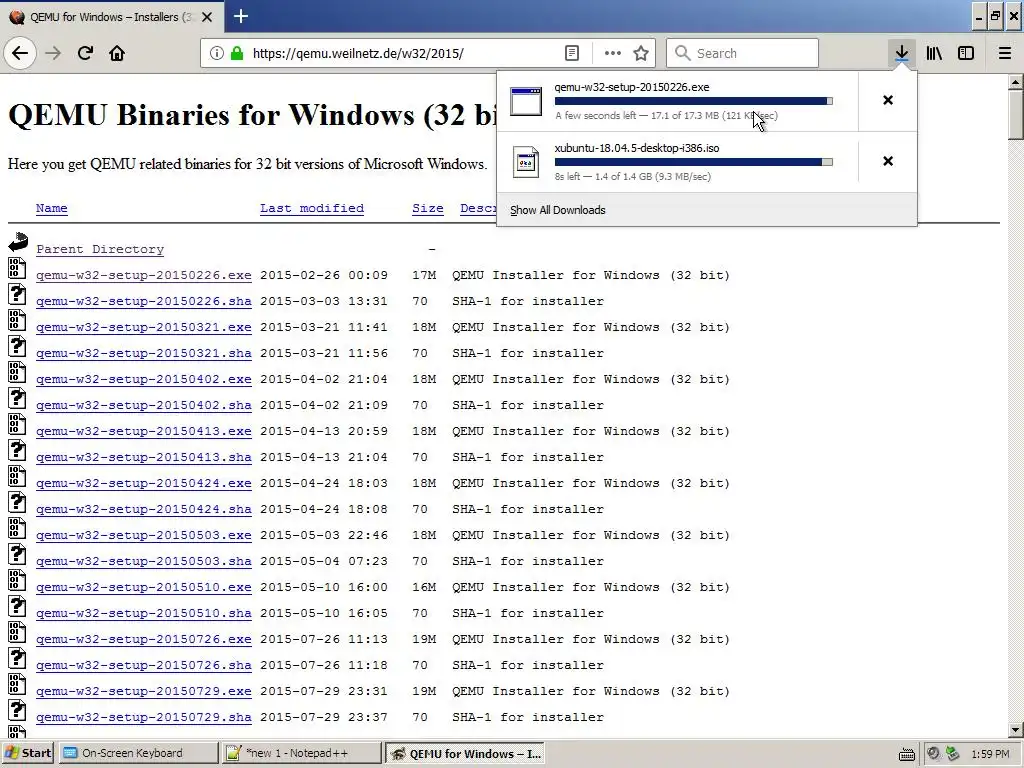Click unknown-file icon beside qemu-w32-setup-20150402.sha
The image size is (1024, 768).
[x=17, y=398]
